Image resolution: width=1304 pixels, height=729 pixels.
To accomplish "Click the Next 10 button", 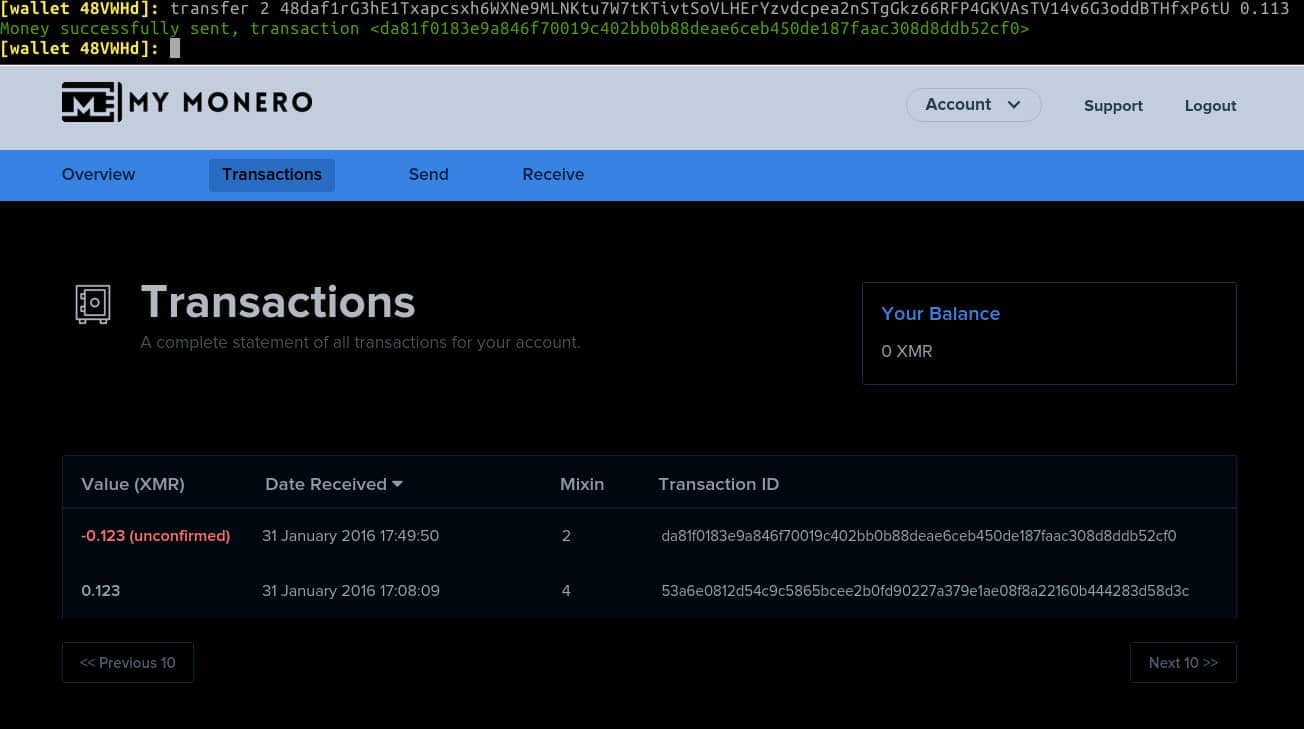I will pyautogui.click(x=1183, y=663).
